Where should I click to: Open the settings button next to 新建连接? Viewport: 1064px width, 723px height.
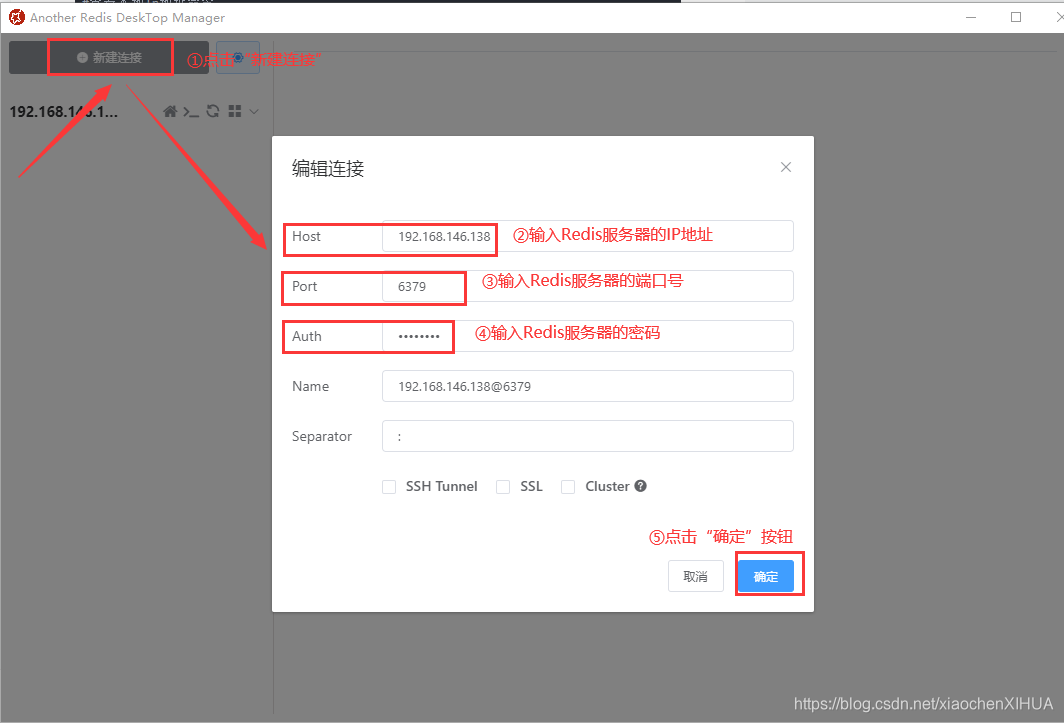click(x=238, y=58)
